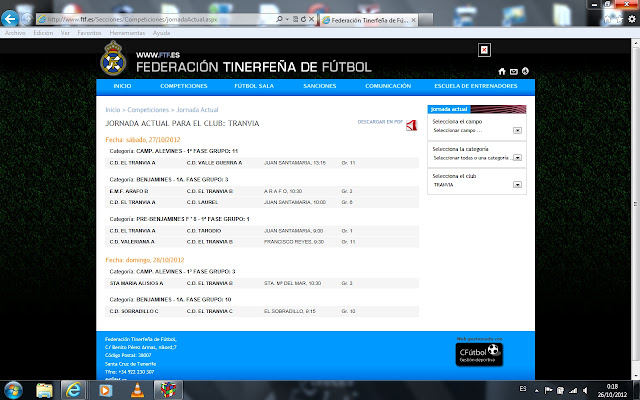Refresh the page with the reload icon
Screen dimensions: 640x400
[x=303, y=19]
